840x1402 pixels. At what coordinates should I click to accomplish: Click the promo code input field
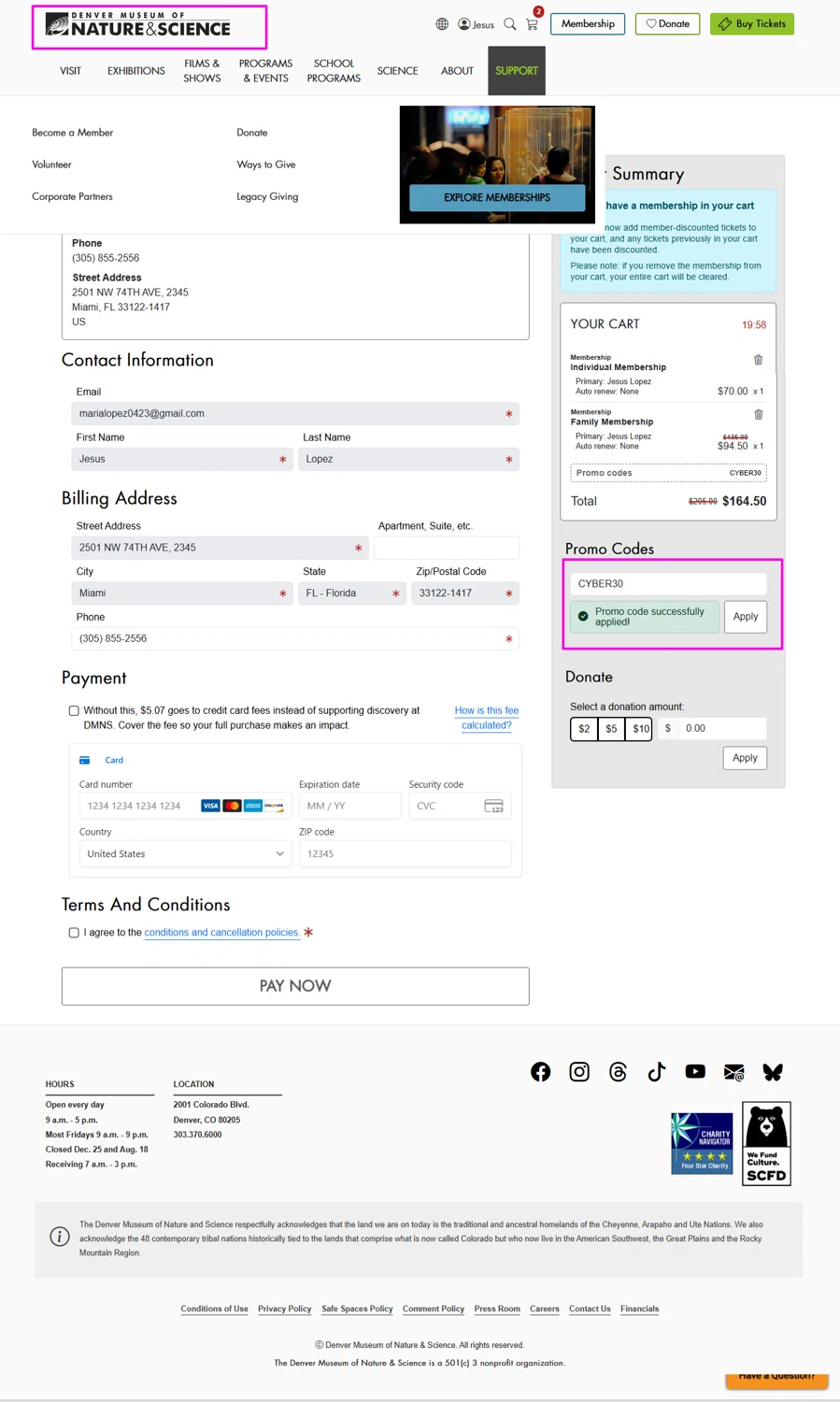[668, 583]
